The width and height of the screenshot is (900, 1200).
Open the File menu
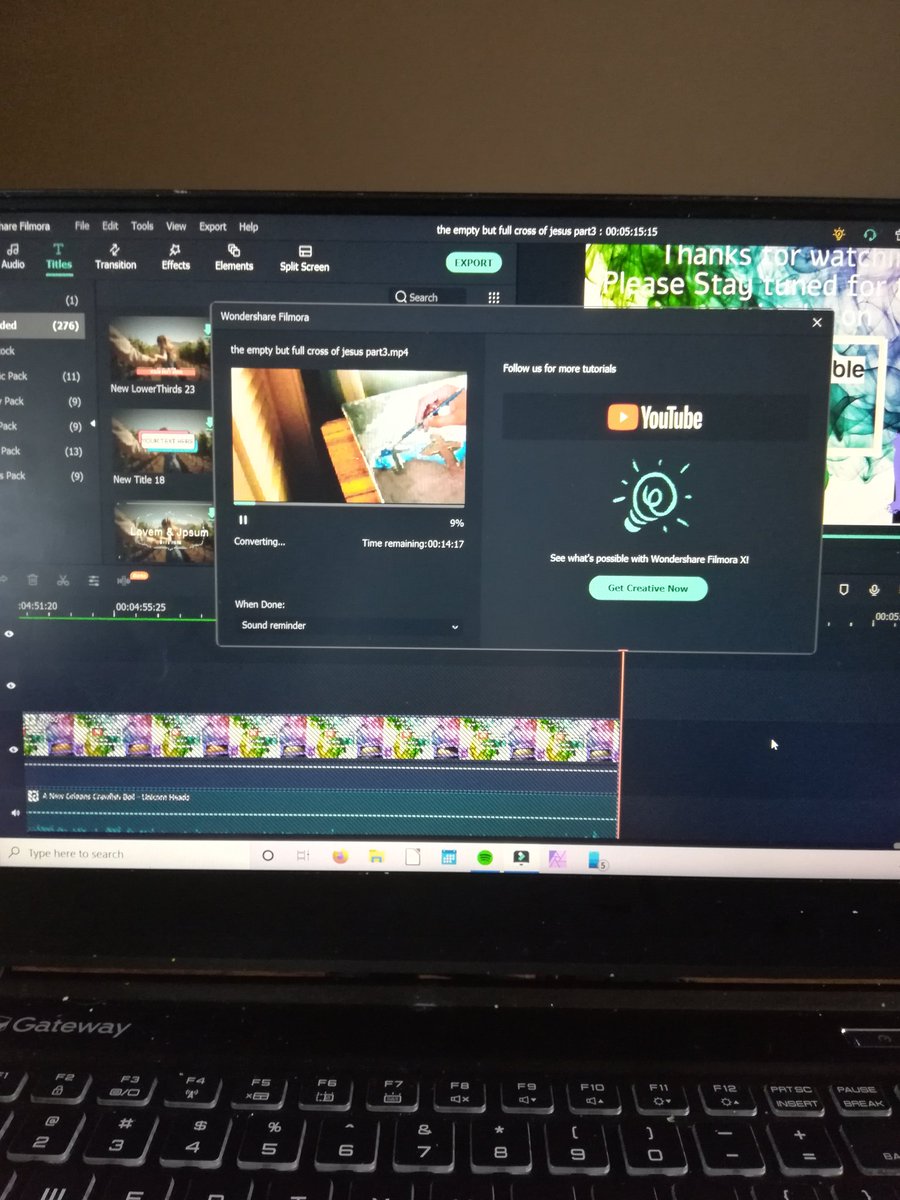82,226
